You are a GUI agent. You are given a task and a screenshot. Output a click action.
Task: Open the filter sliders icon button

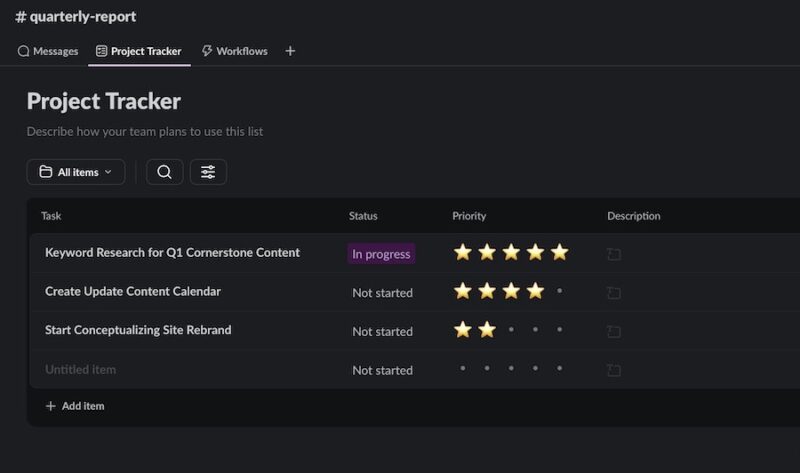point(208,172)
